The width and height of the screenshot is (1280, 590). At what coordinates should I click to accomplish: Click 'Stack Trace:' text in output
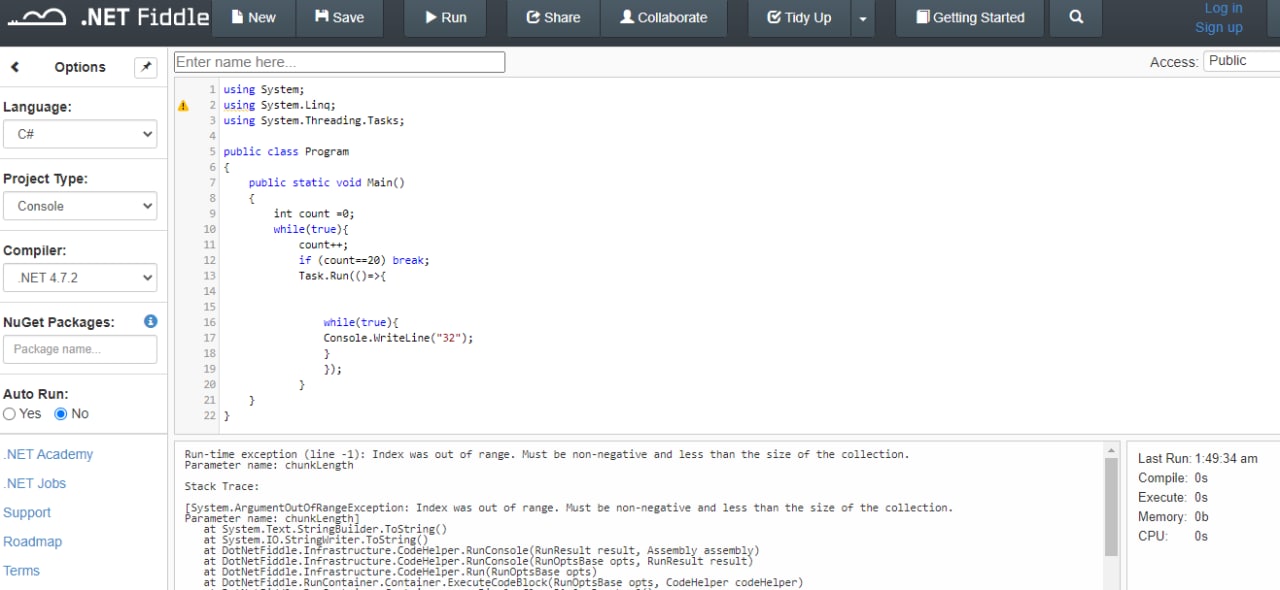[222, 486]
